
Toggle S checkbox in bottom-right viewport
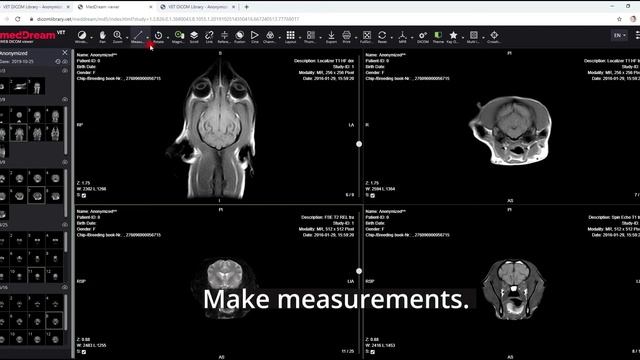point(372,352)
